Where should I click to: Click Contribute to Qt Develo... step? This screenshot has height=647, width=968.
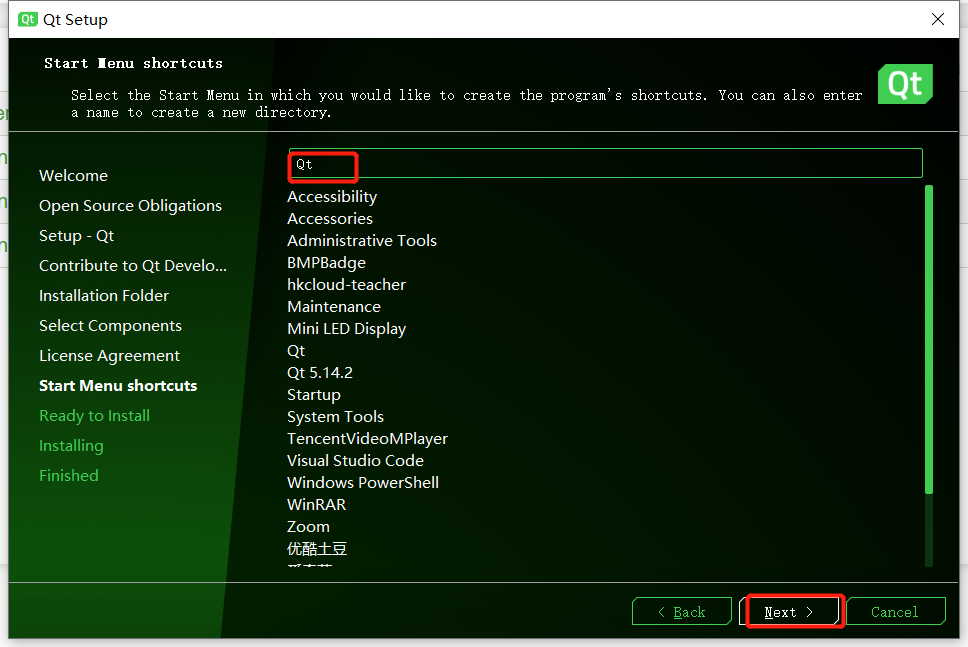click(133, 266)
